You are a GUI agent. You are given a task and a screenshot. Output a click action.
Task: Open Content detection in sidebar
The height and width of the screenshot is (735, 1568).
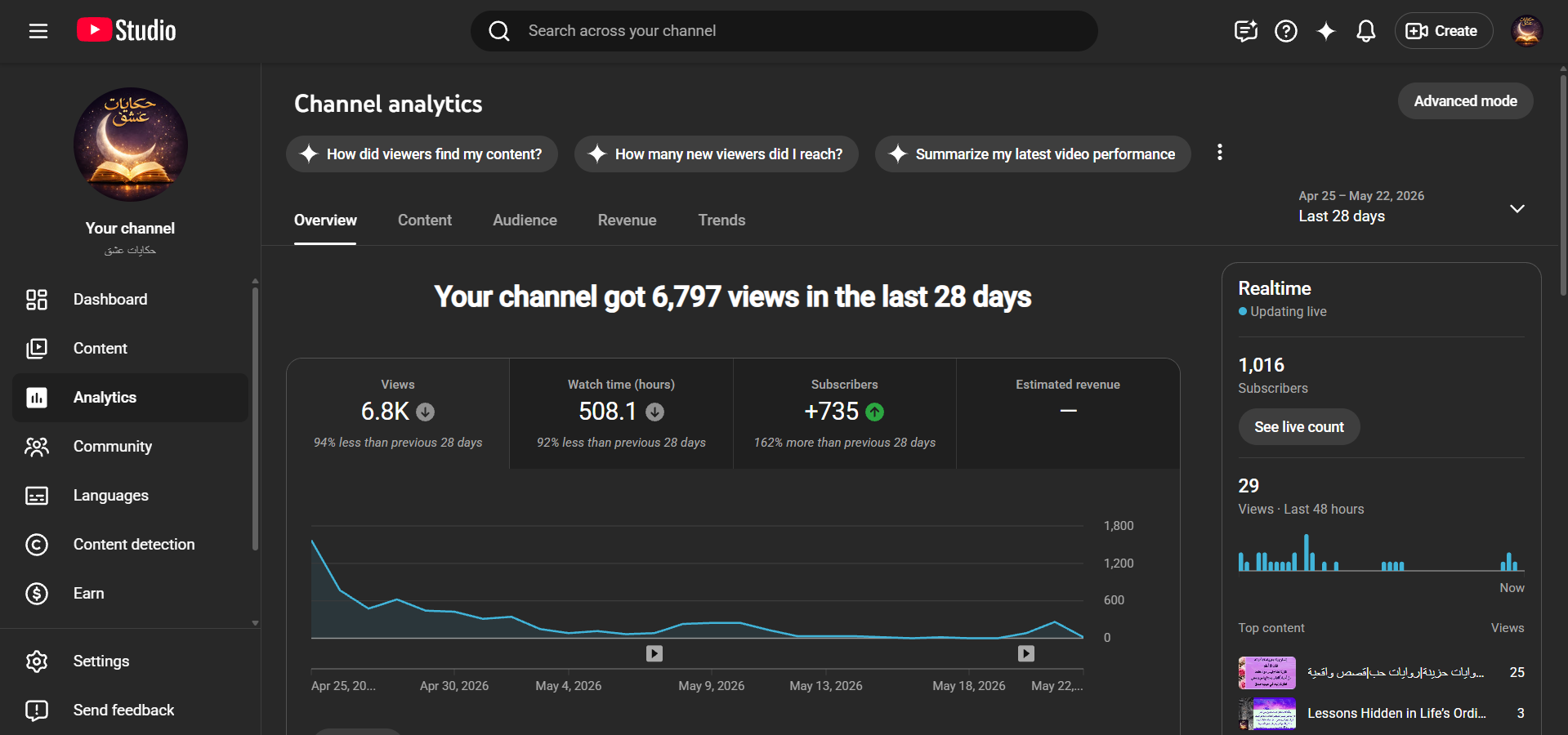pos(131,545)
